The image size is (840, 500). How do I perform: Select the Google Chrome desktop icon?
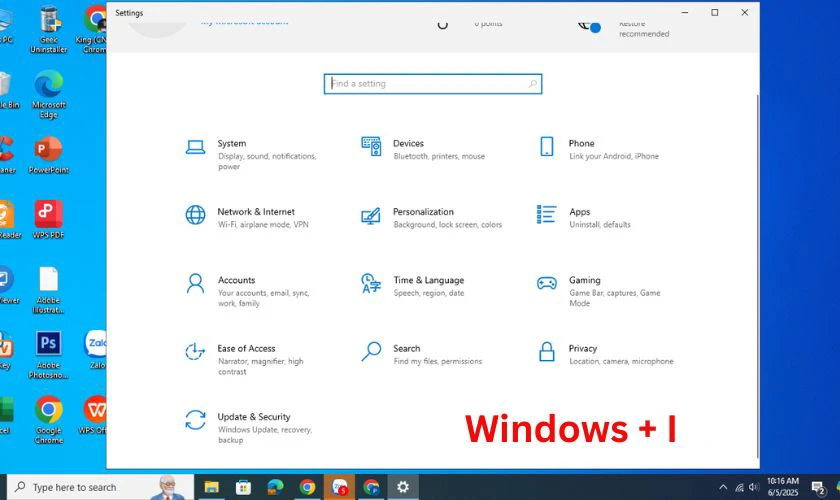click(49, 420)
